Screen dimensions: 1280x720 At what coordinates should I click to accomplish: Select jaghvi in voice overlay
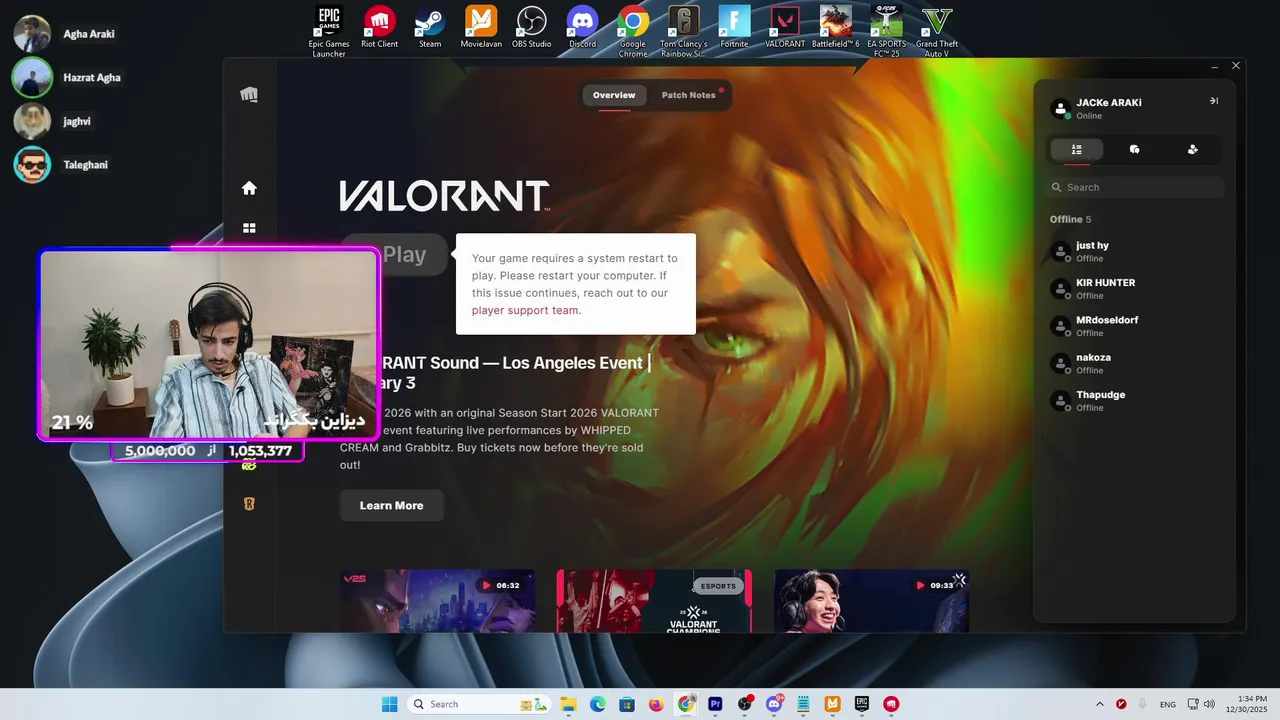[x=51, y=121]
